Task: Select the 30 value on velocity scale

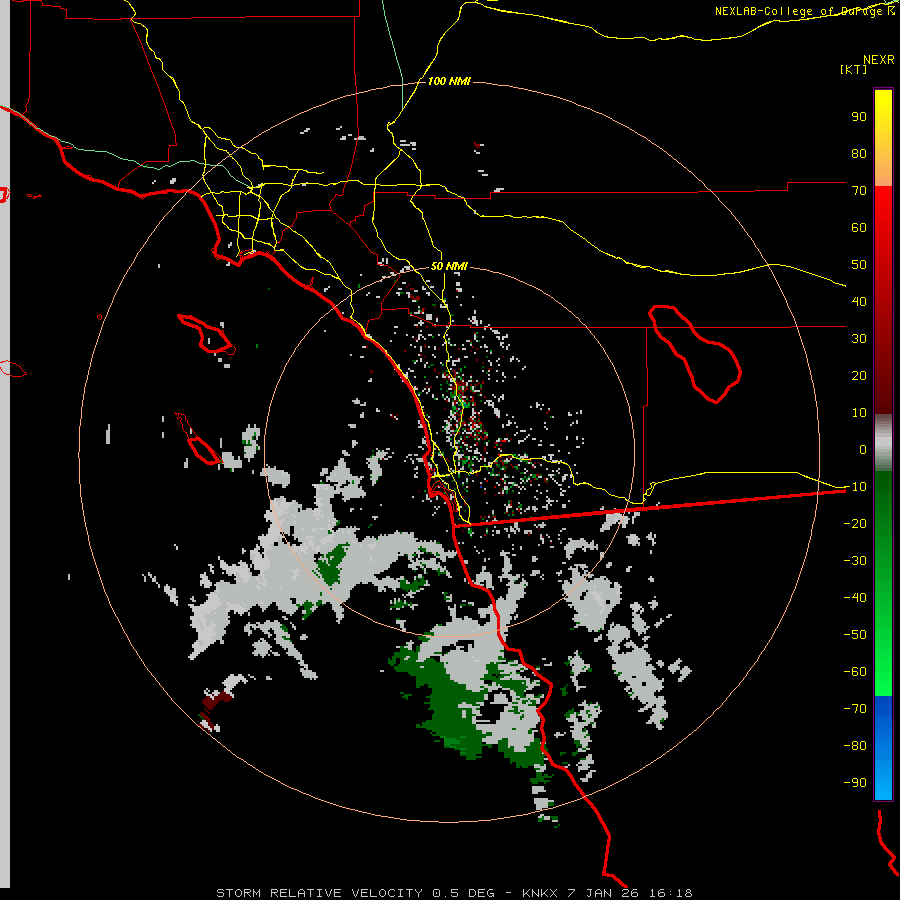Action: tap(859, 339)
